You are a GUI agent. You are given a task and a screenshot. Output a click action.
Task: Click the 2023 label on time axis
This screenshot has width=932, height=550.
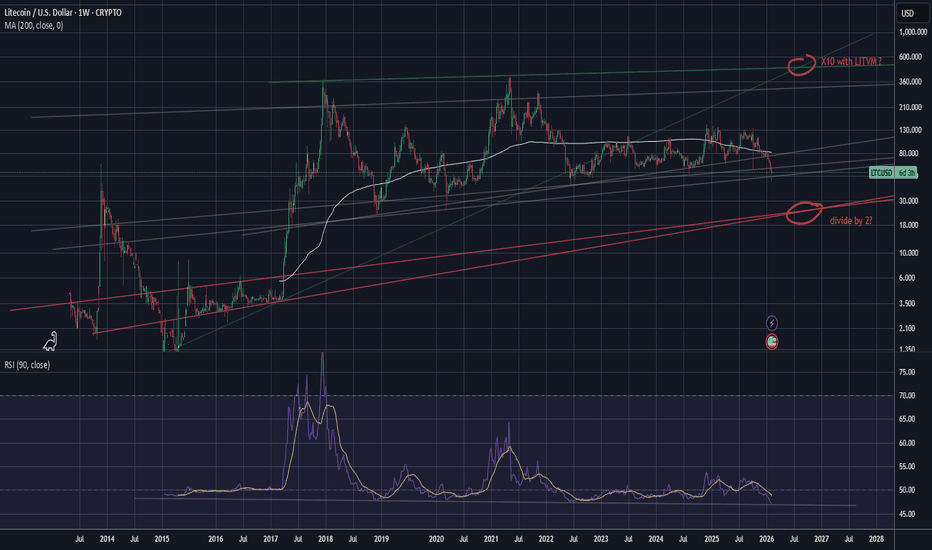click(x=601, y=539)
